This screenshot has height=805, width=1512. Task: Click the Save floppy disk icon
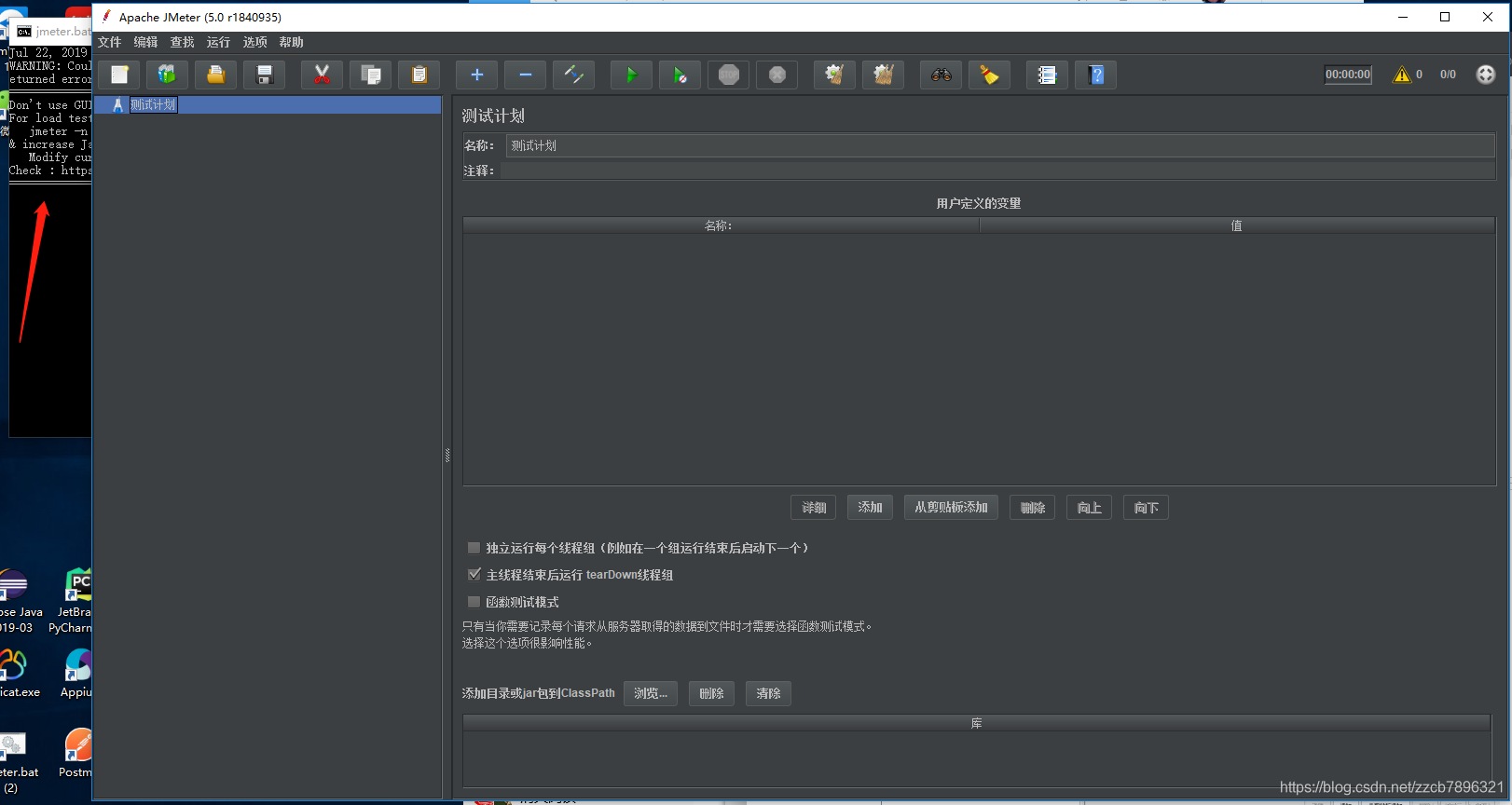[264, 75]
